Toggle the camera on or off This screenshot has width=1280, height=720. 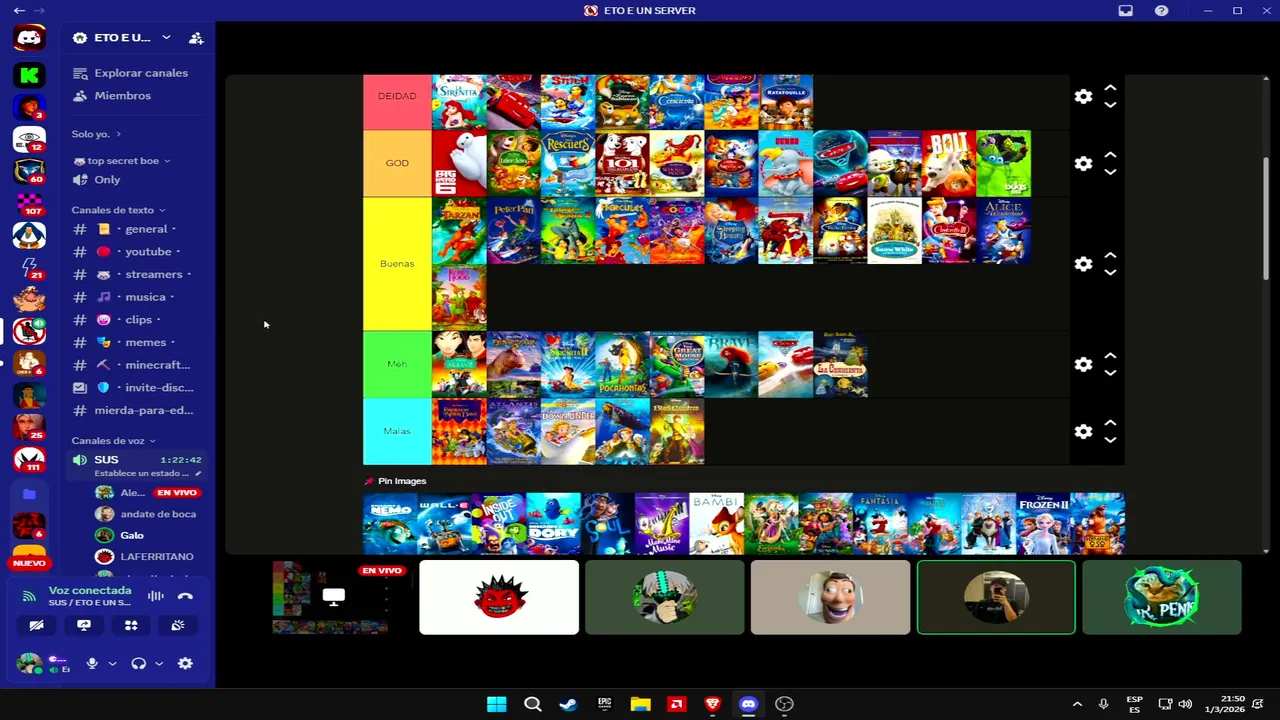pos(36,625)
